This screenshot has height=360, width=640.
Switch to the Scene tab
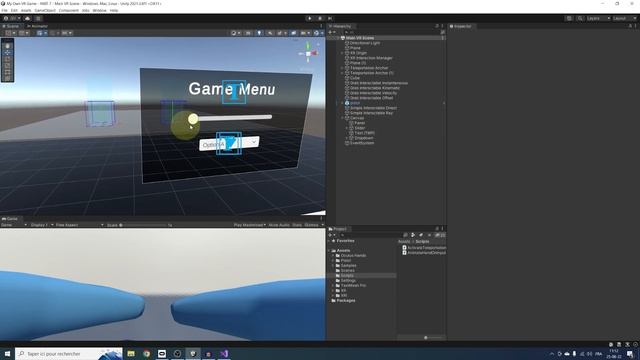[x=11, y=26]
